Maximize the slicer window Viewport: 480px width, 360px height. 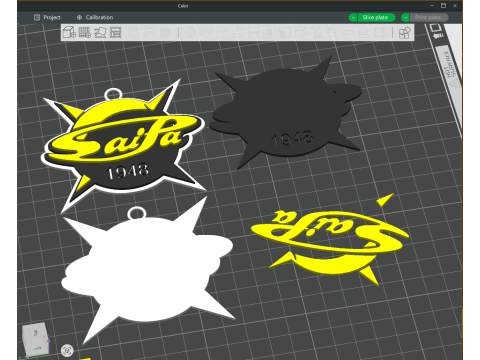click(443, 6)
